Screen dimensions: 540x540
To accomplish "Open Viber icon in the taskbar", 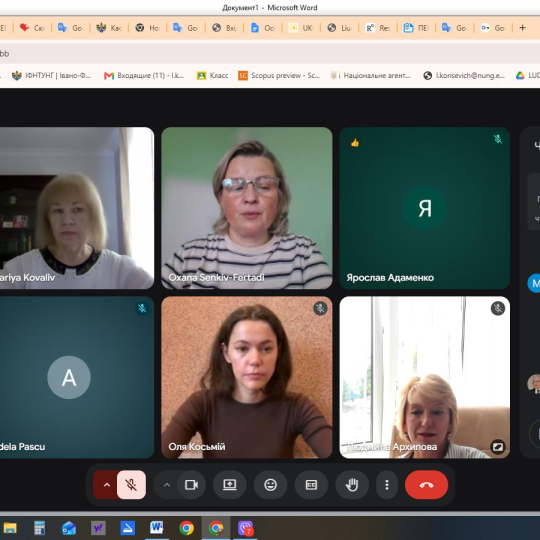I will (x=246, y=528).
